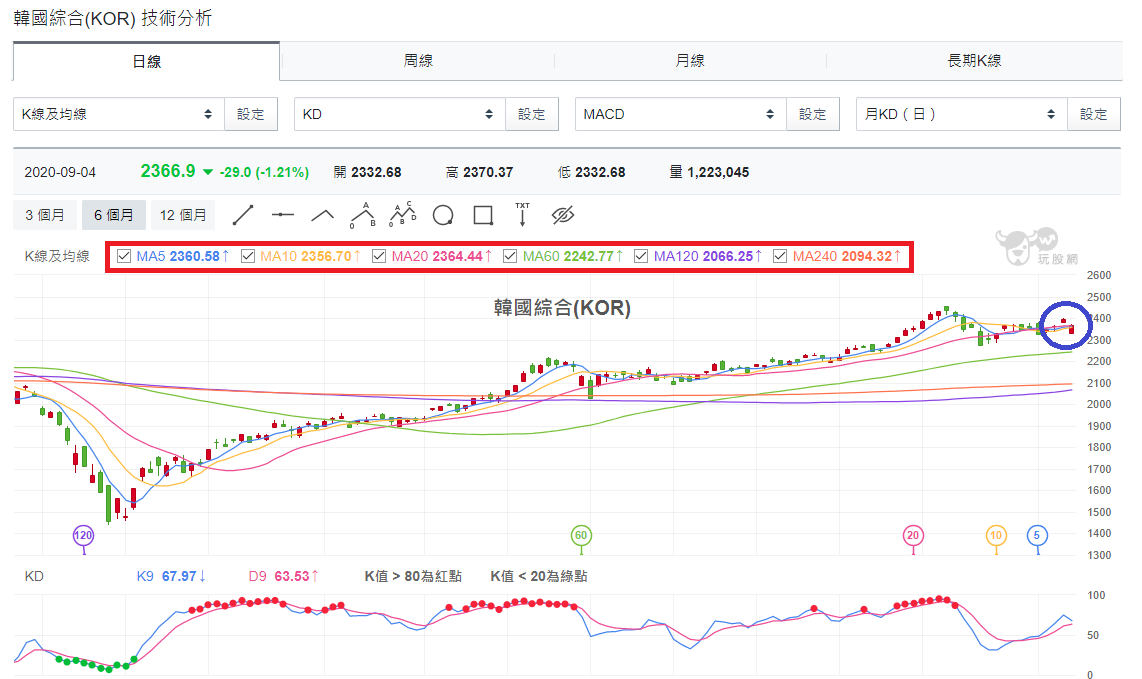Viewport: 1142px width, 679px height.
Task: Toggle the MA60 moving average checkbox
Action: tap(510, 256)
